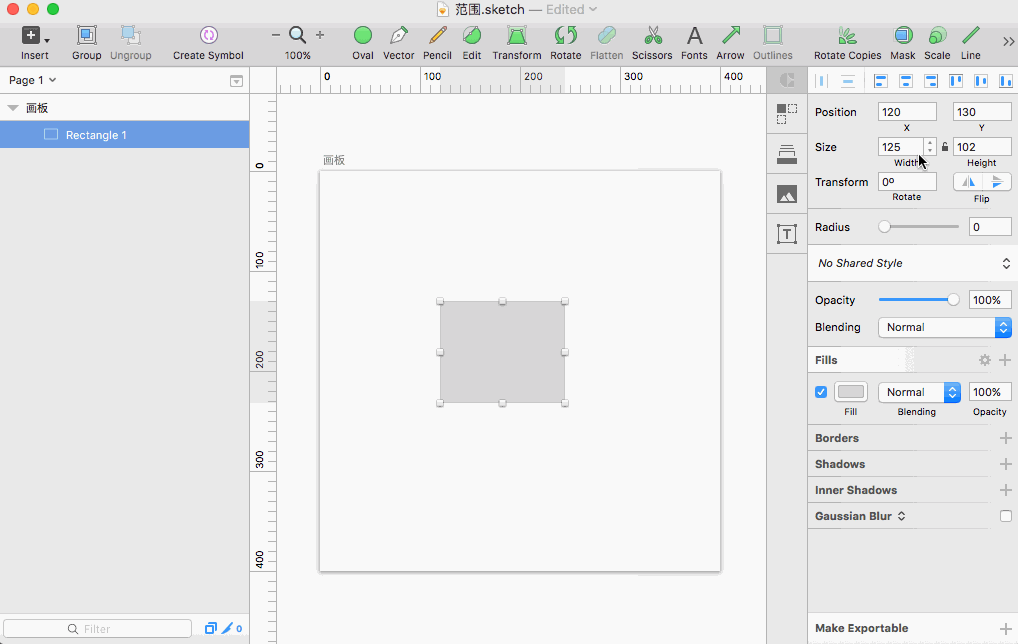Flip the layer vertically
The image size is (1018, 644).
[997, 182]
